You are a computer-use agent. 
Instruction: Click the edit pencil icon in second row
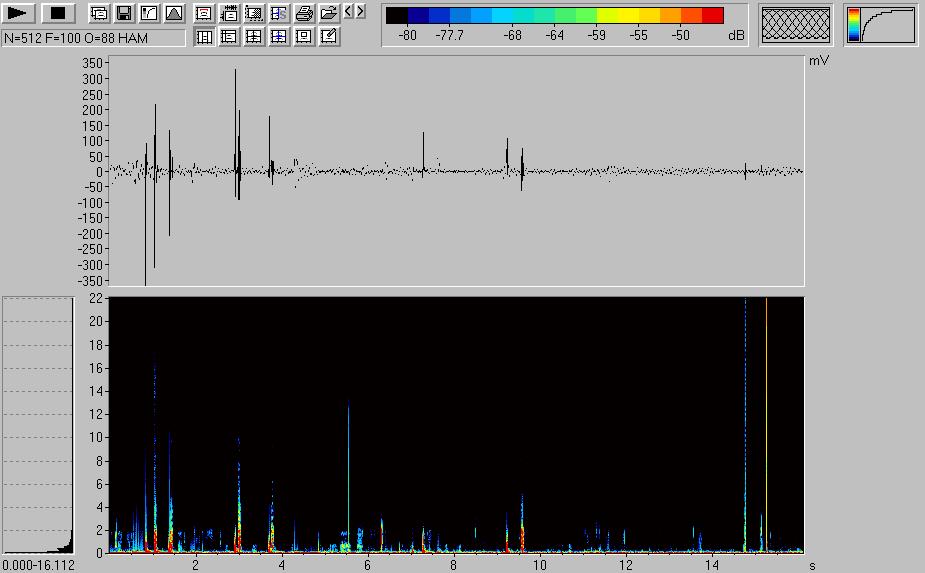point(329,37)
